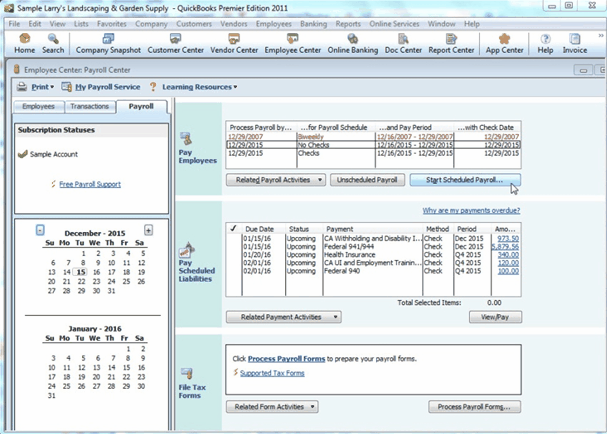The image size is (607, 434).
Task: Click the Search magnifier icon
Action: [x=53, y=38]
